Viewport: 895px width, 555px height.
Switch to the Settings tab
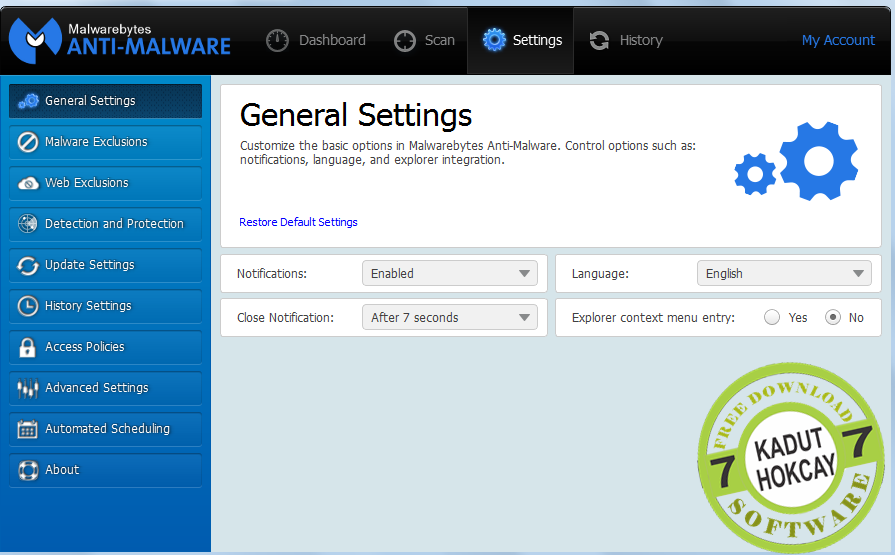pyautogui.click(x=521, y=41)
